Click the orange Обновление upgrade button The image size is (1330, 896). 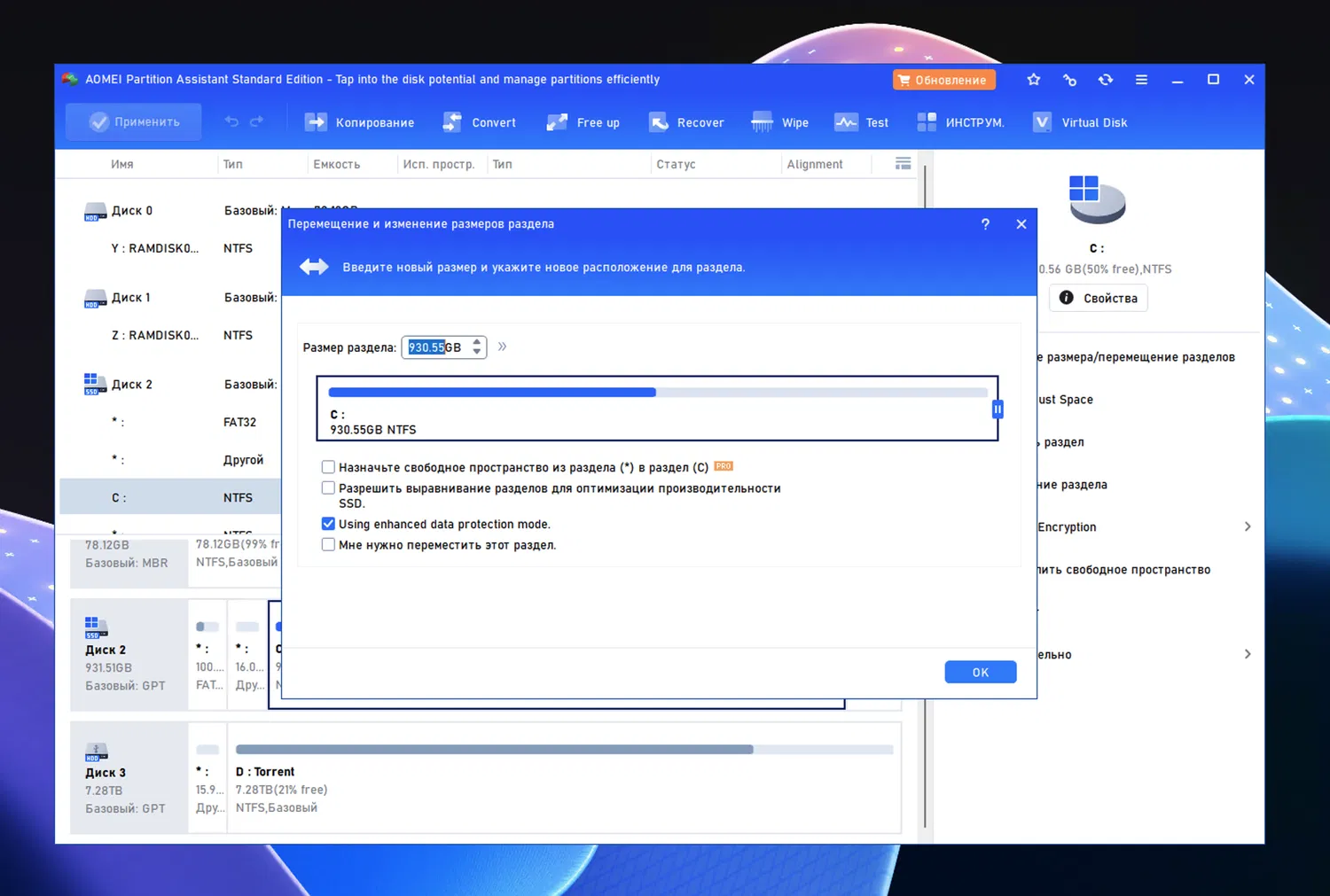click(x=943, y=80)
